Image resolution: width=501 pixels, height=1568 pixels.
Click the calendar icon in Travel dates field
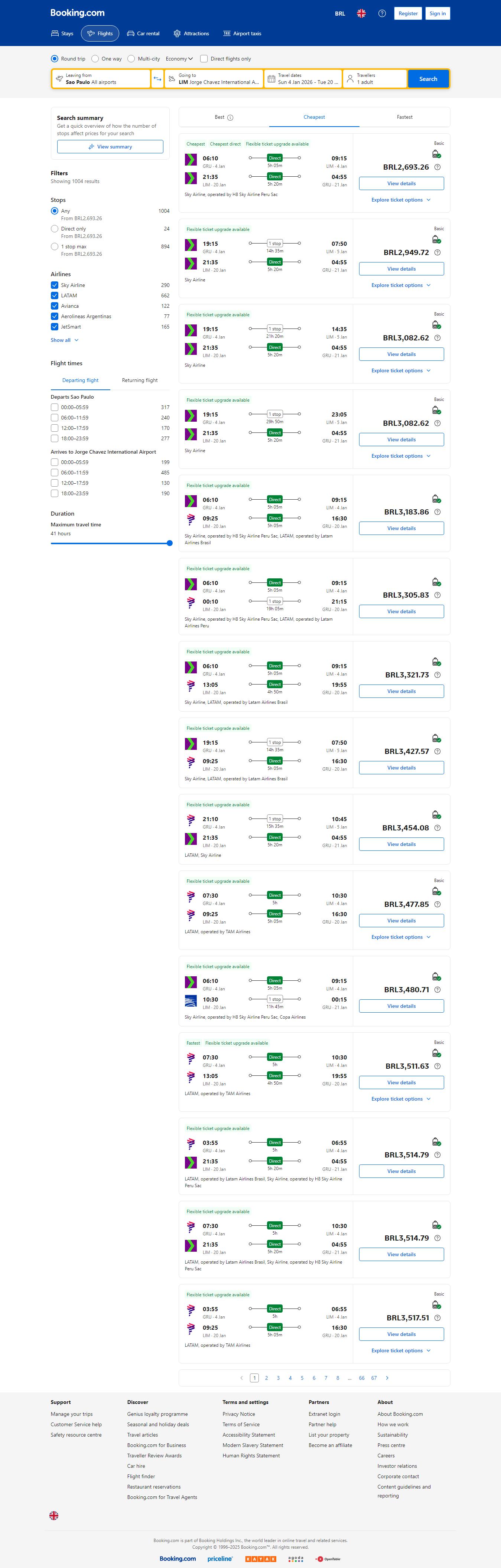pyautogui.click(x=271, y=79)
